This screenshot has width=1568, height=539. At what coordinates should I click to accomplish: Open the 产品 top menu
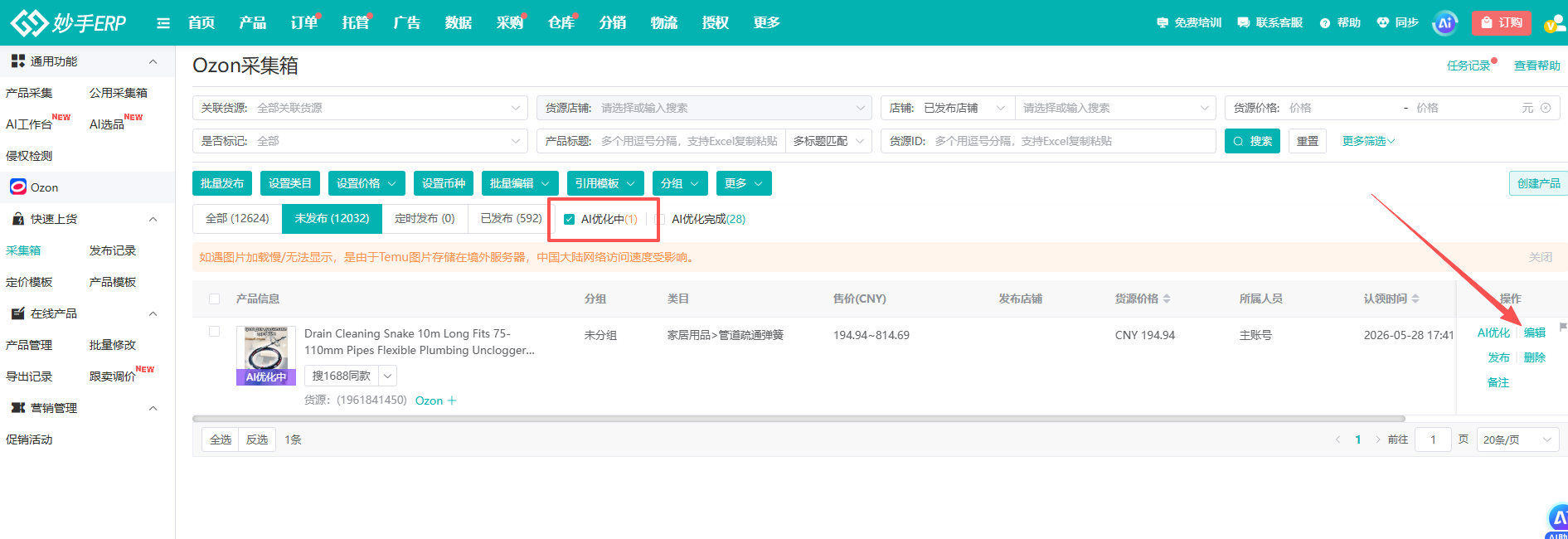(x=252, y=22)
